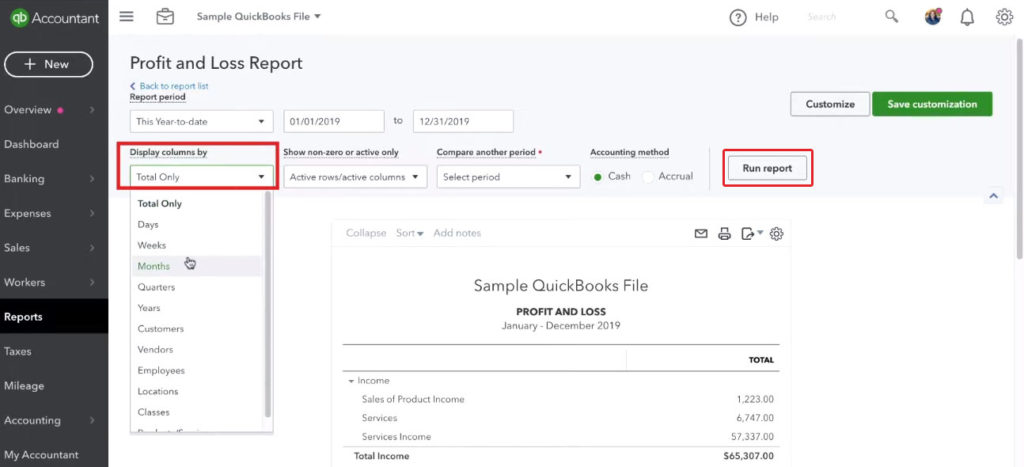Click the Services amount 6,747.00

click(755, 418)
